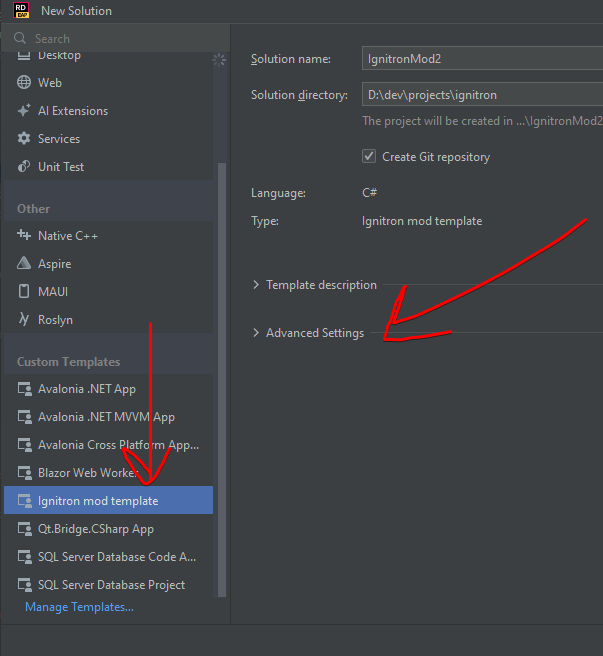Click the Unit Test icon
Screen dimensions: 603x656
click(24, 167)
